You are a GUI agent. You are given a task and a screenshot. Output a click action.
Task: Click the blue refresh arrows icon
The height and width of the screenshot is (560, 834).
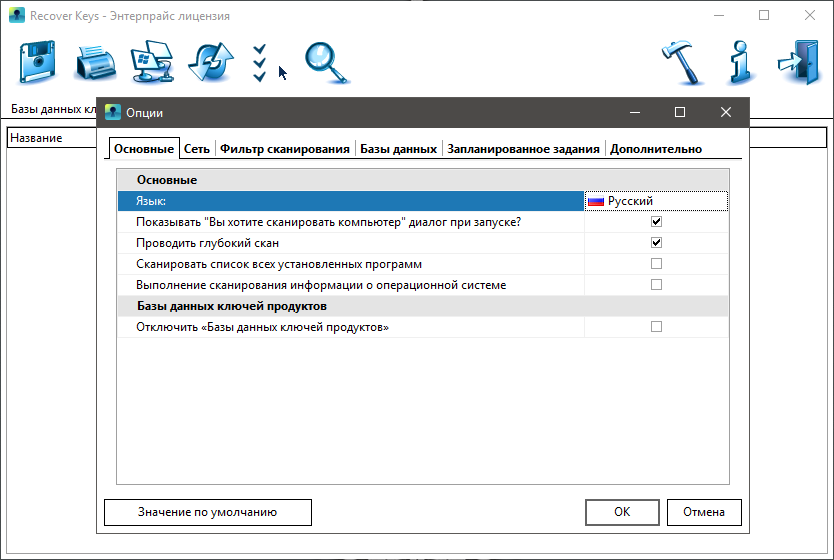tap(211, 62)
